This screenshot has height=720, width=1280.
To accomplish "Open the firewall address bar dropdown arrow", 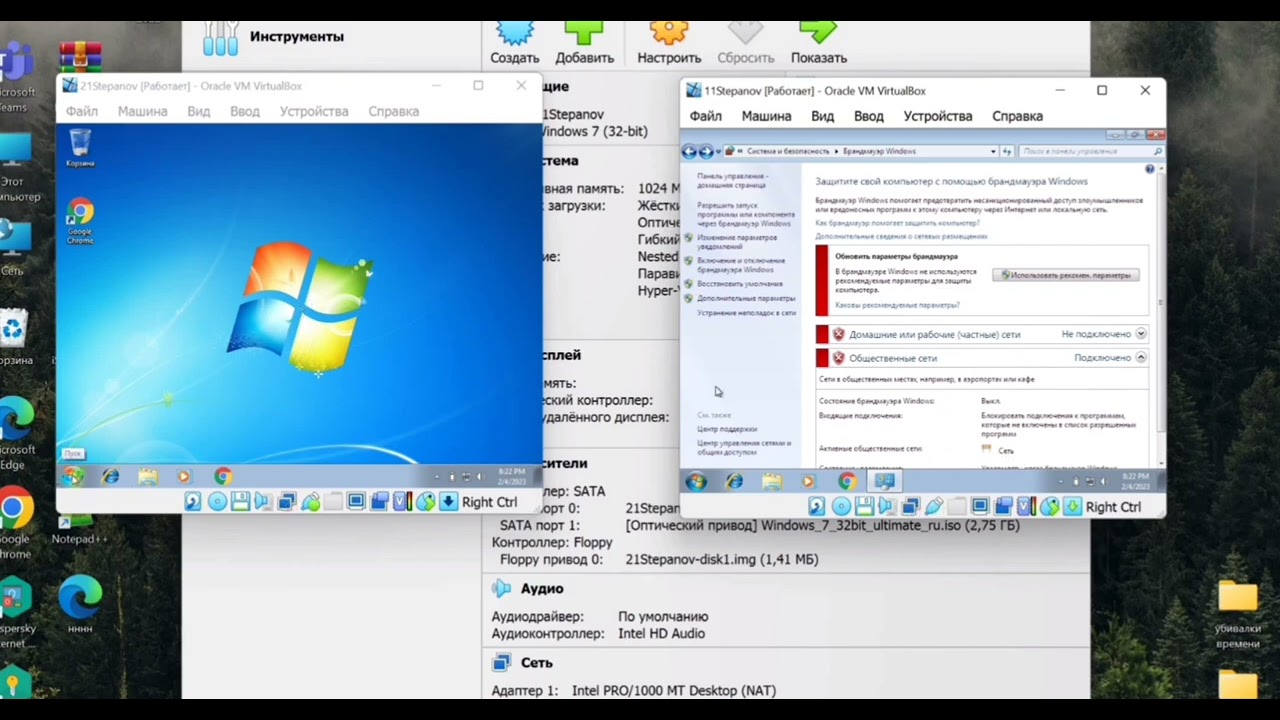I will point(993,151).
